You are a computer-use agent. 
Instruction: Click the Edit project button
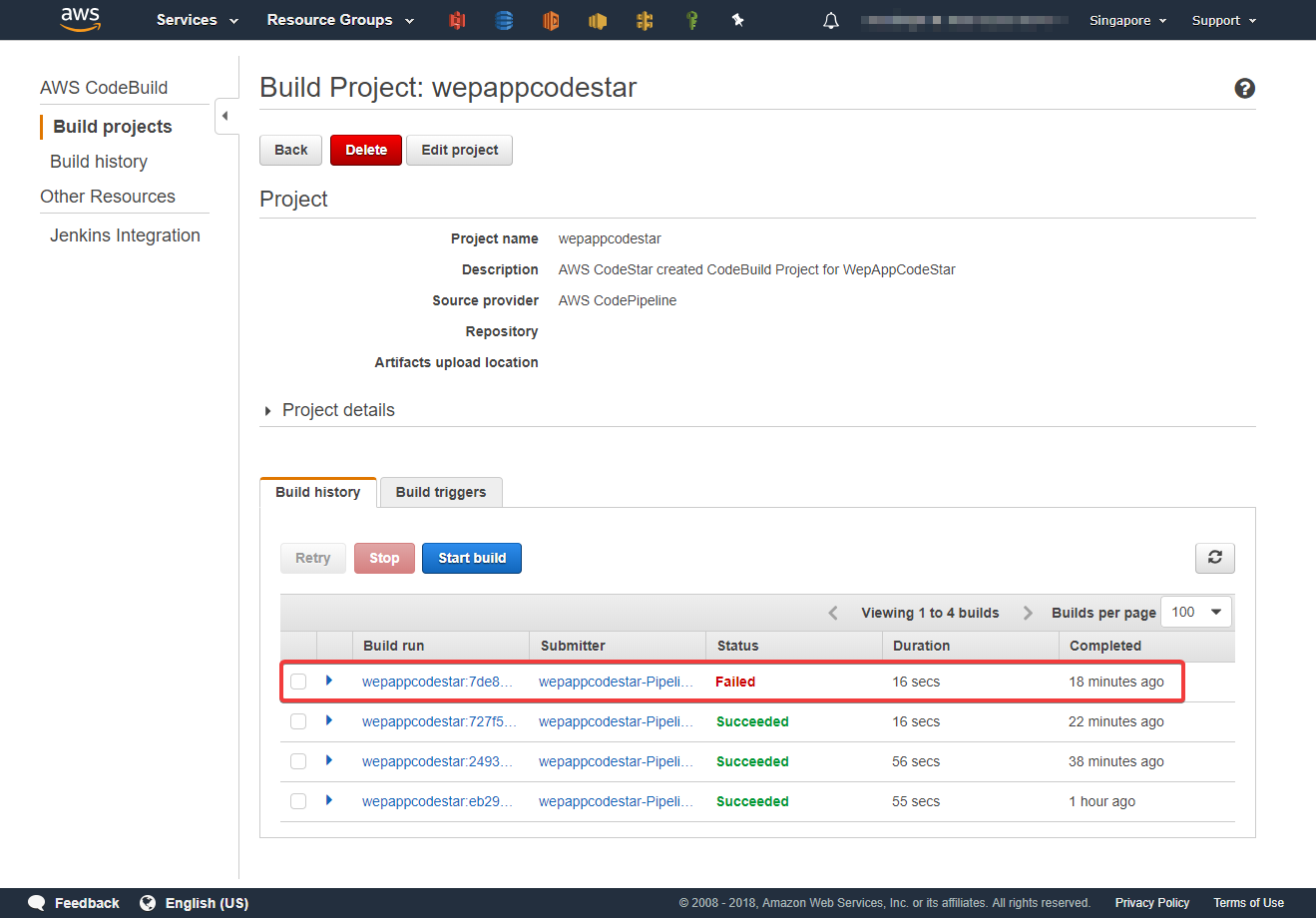(x=460, y=150)
